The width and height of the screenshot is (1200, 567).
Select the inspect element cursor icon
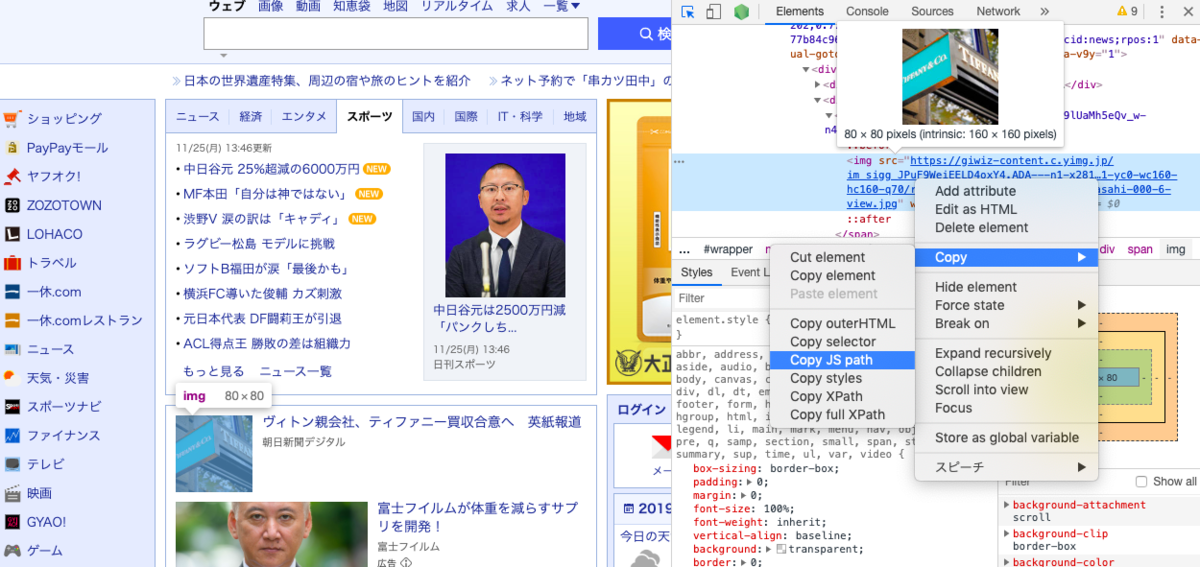[x=688, y=12]
